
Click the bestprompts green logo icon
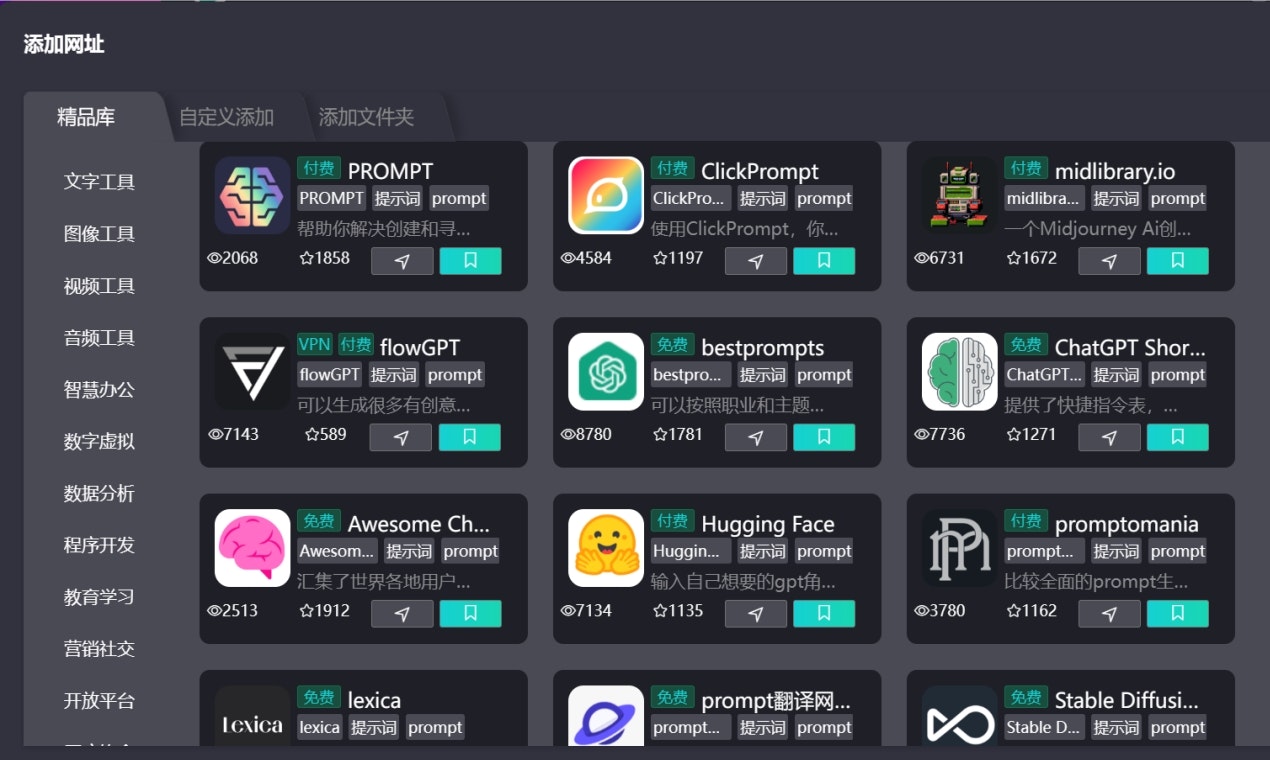[x=606, y=371]
